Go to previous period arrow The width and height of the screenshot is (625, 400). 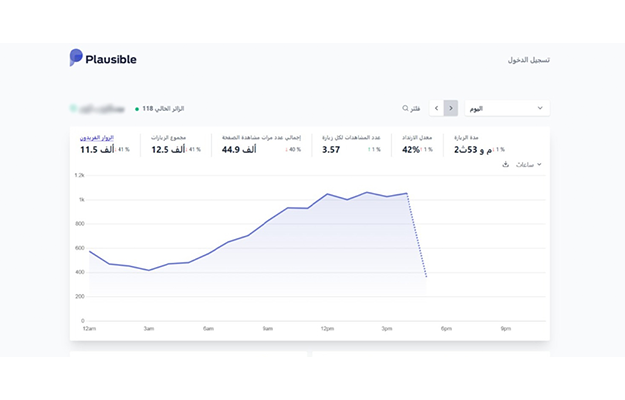(x=436, y=108)
